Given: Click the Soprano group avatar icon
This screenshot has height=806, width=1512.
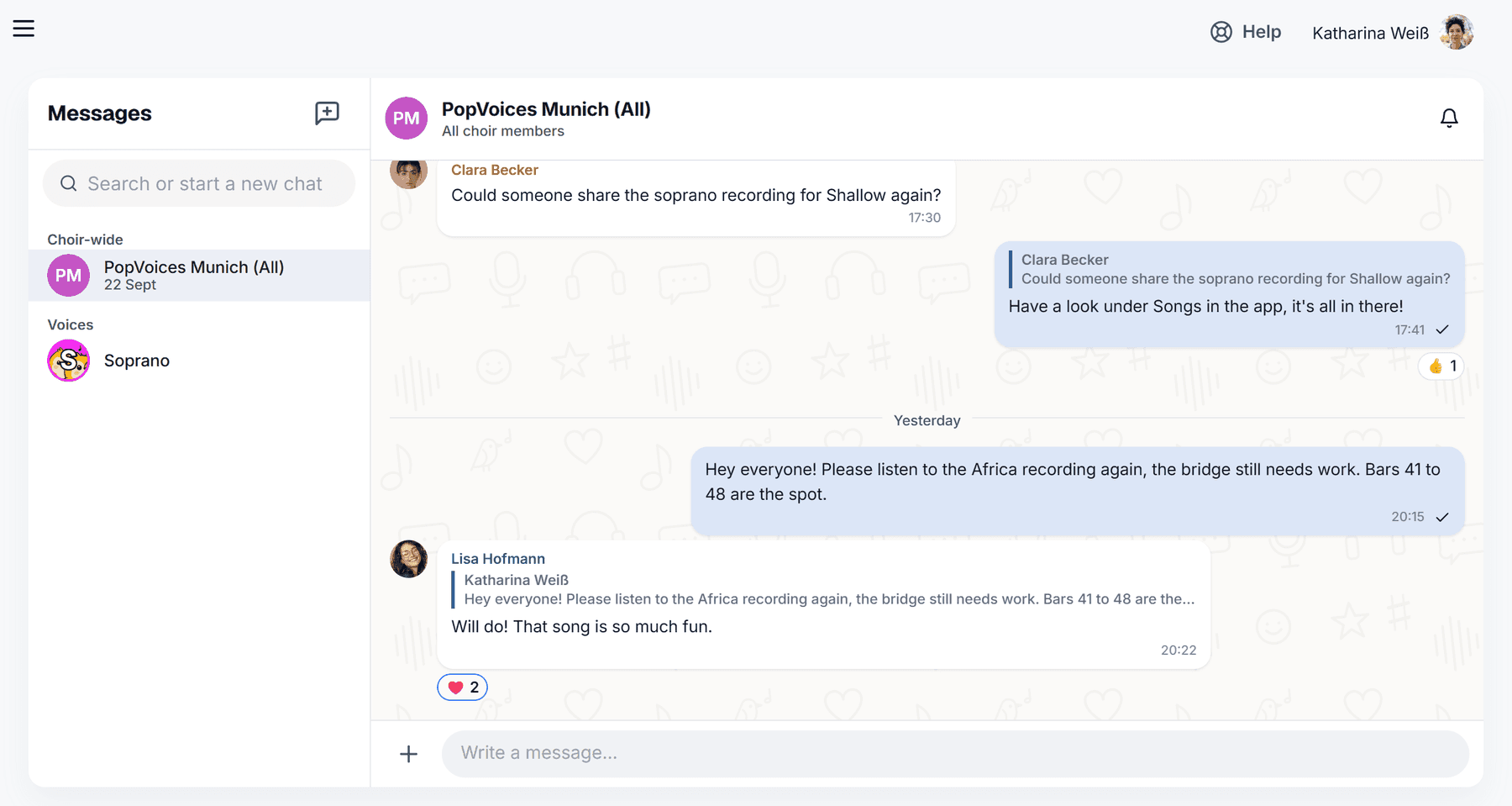Looking at the screenshot, I should 69,361.
